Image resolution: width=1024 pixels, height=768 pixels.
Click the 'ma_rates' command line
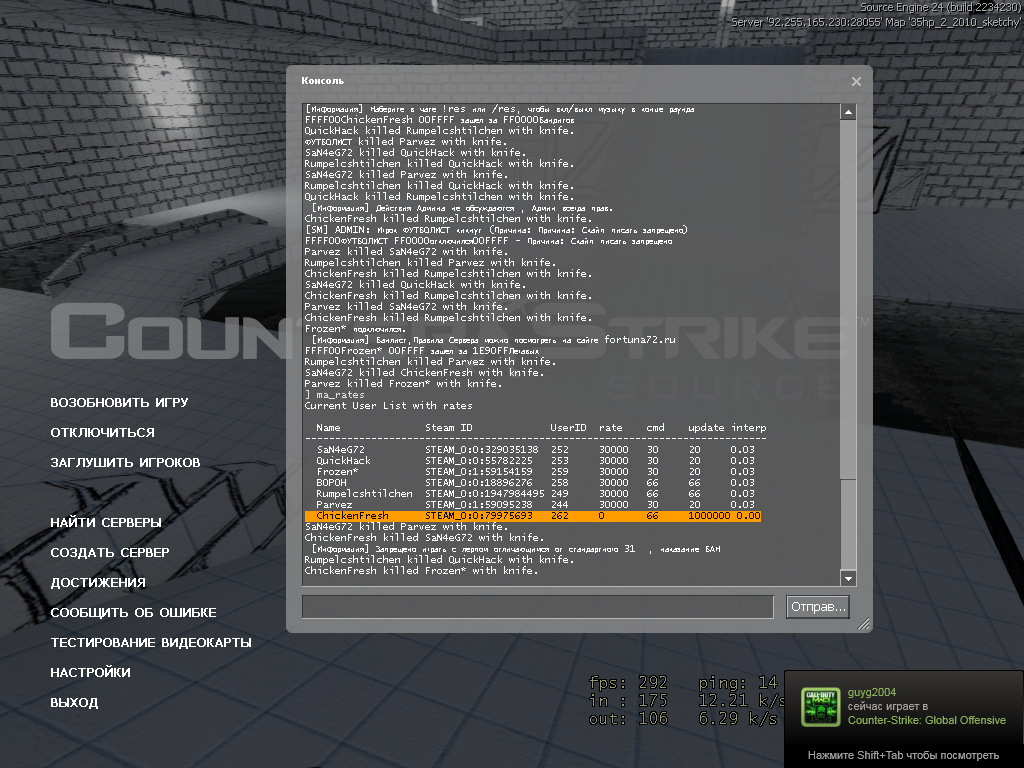pyautogui.click(x=334, y=395)
